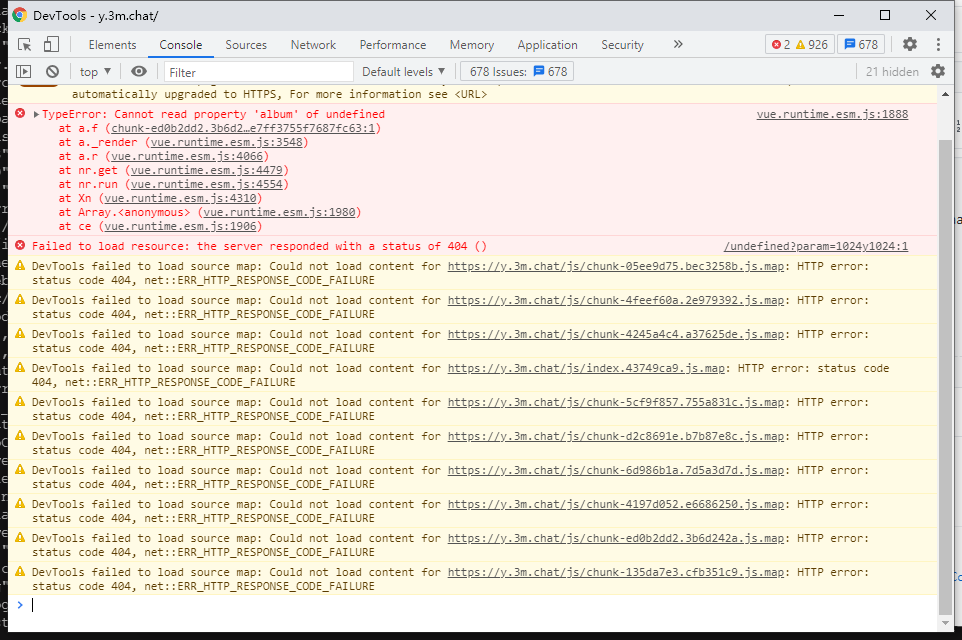Open vue.runtime.esm.js:1888 source link

pyautogui.click(x=832, y=114)
